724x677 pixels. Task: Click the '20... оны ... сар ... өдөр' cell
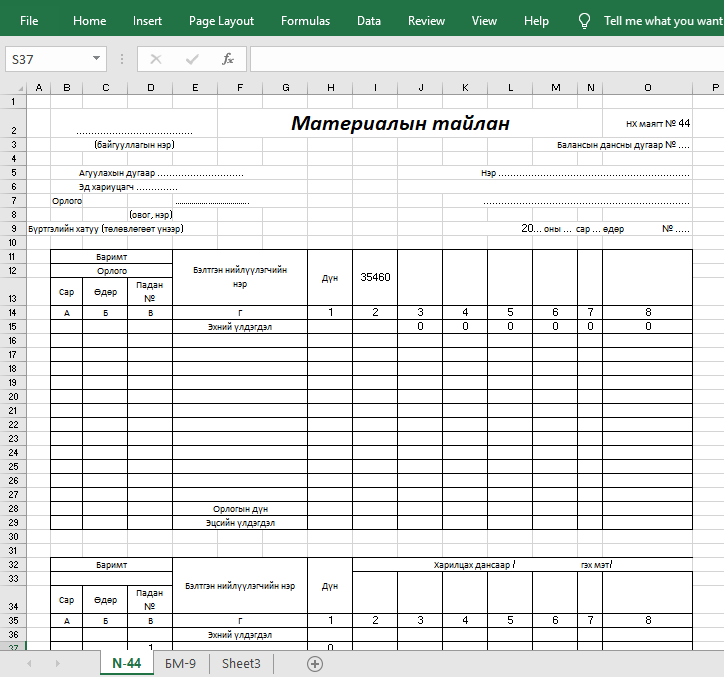(573, 229)
